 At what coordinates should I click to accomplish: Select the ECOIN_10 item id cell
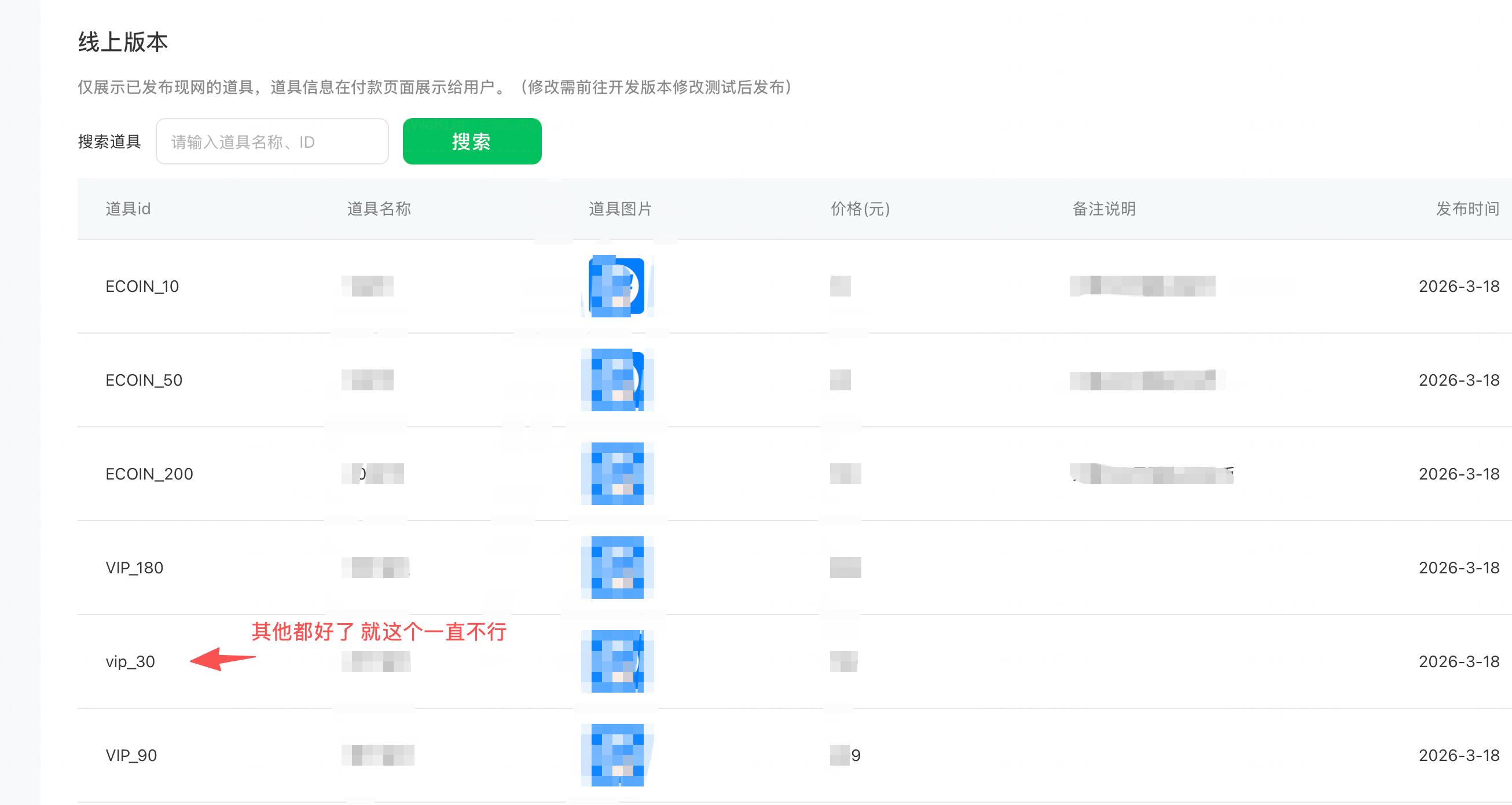pos(142,287)
